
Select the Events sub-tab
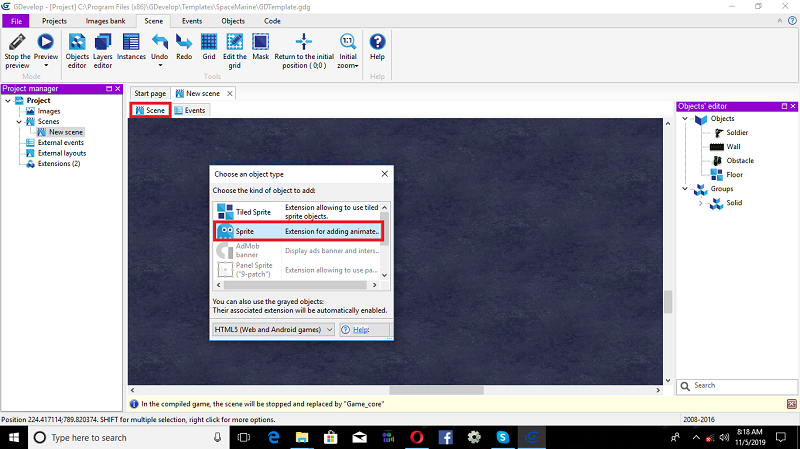tap(190, 110)
